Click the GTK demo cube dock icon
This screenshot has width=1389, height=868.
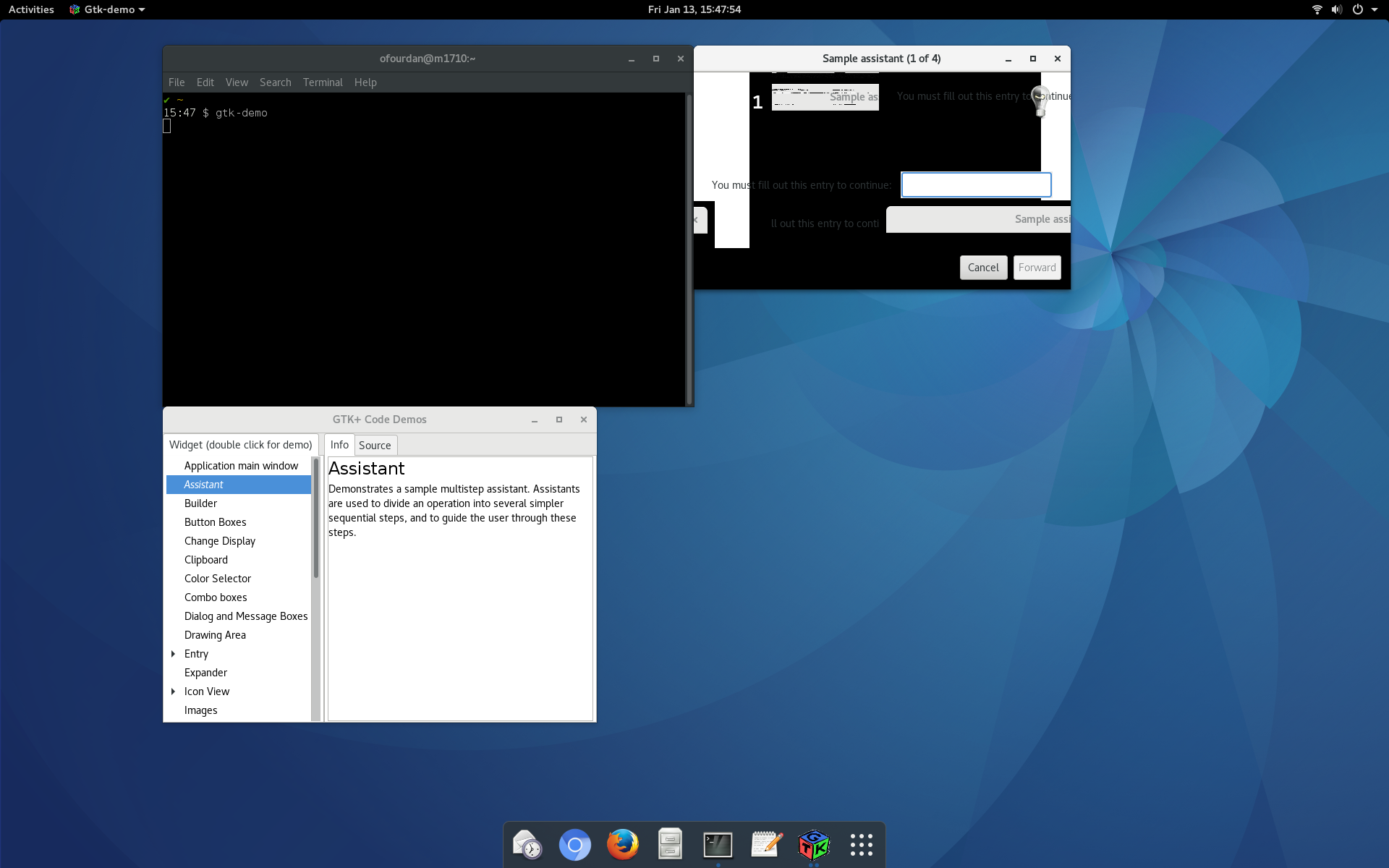click(814, 844)
